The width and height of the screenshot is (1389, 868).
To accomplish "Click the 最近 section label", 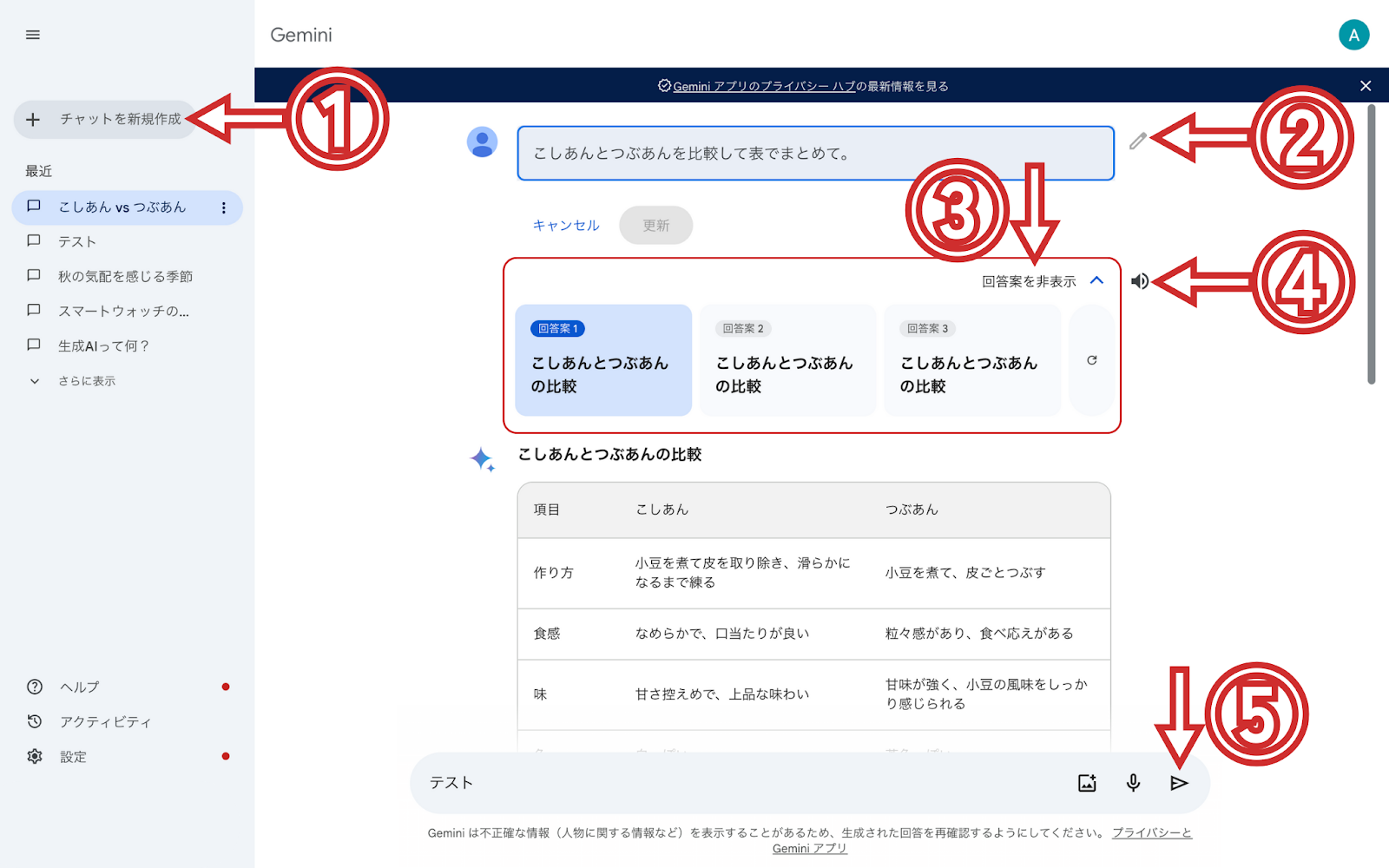I will tap(39, 171).
